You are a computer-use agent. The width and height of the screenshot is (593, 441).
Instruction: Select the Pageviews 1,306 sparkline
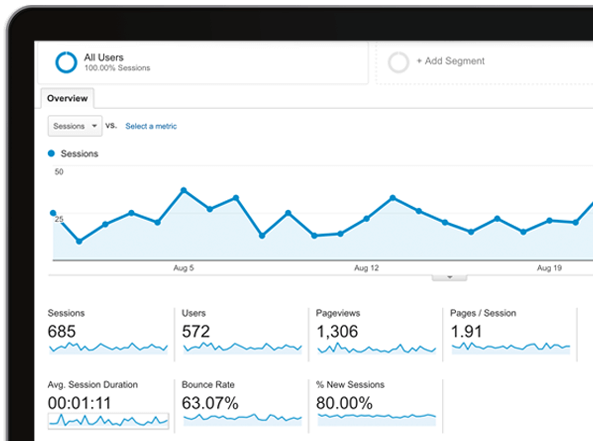coord(377,348)
